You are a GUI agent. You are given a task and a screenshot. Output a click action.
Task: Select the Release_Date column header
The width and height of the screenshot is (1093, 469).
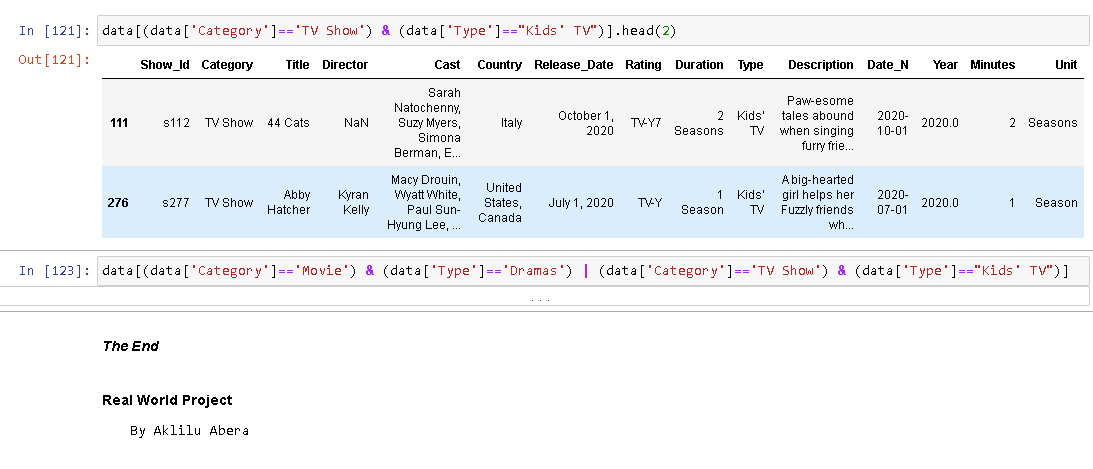[573, 65]
